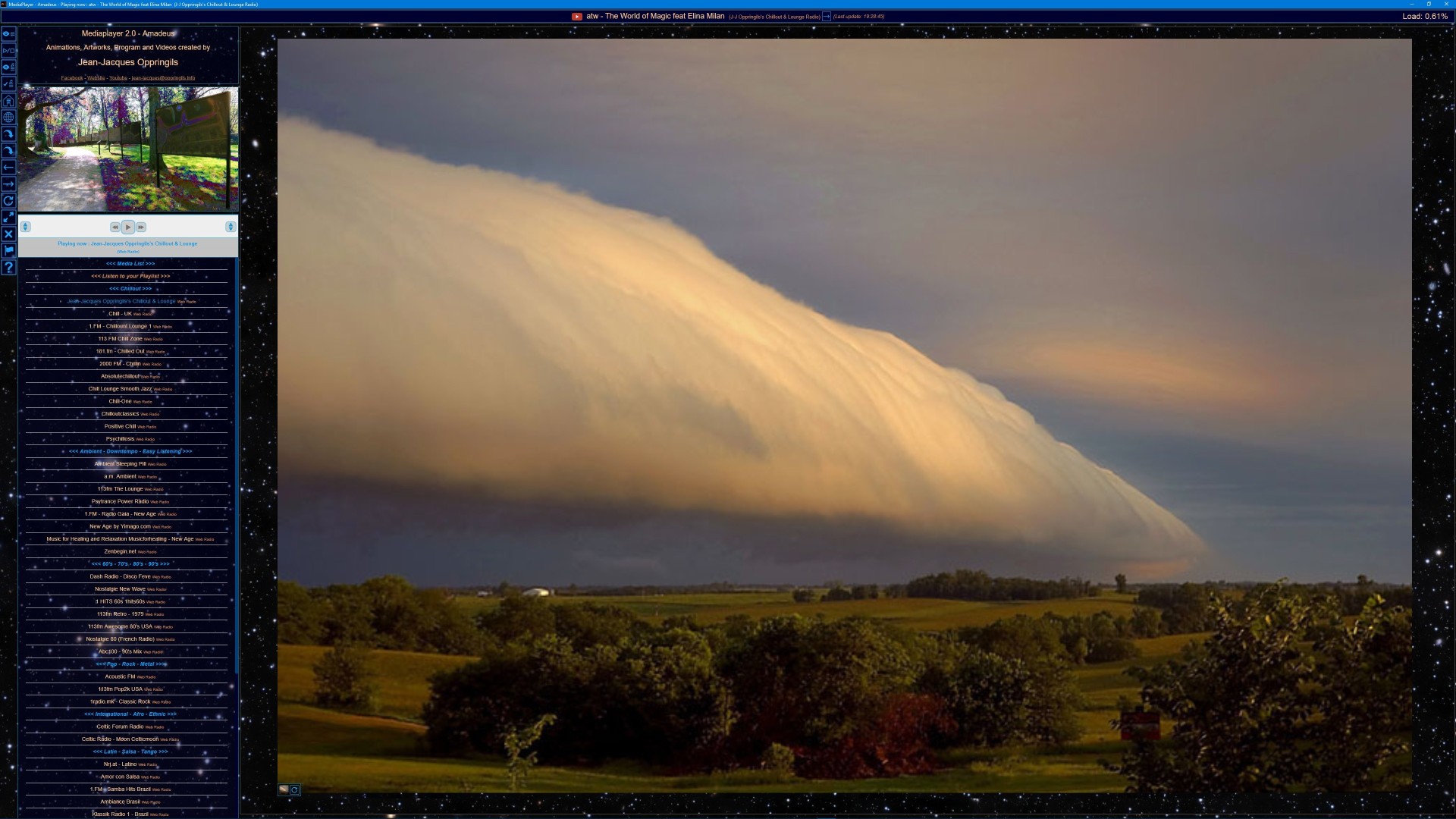Click the X close icon in sidebar

(x=8, y=234)
